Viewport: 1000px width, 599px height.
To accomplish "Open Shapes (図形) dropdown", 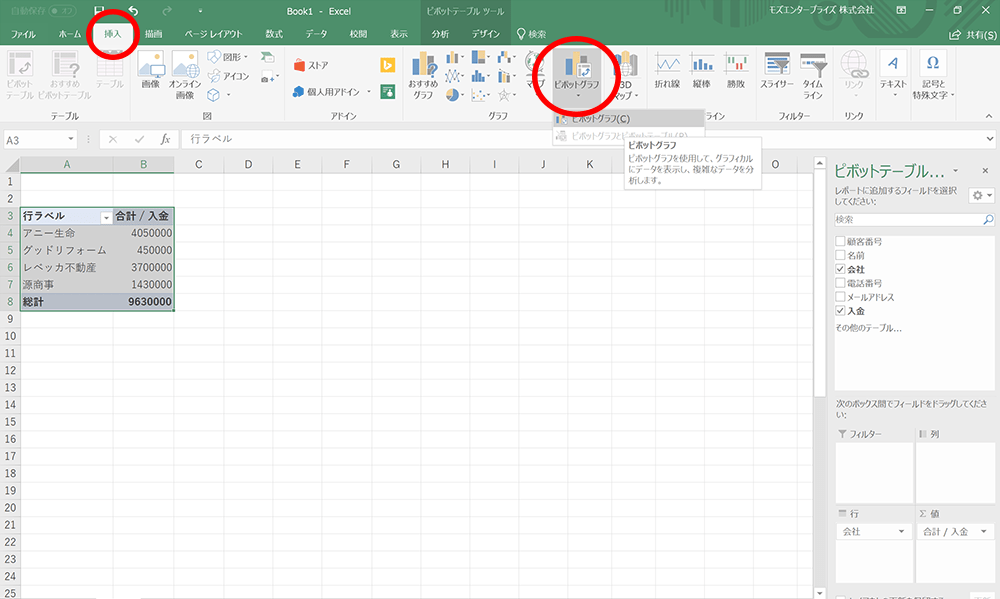I will click(228, 57).
